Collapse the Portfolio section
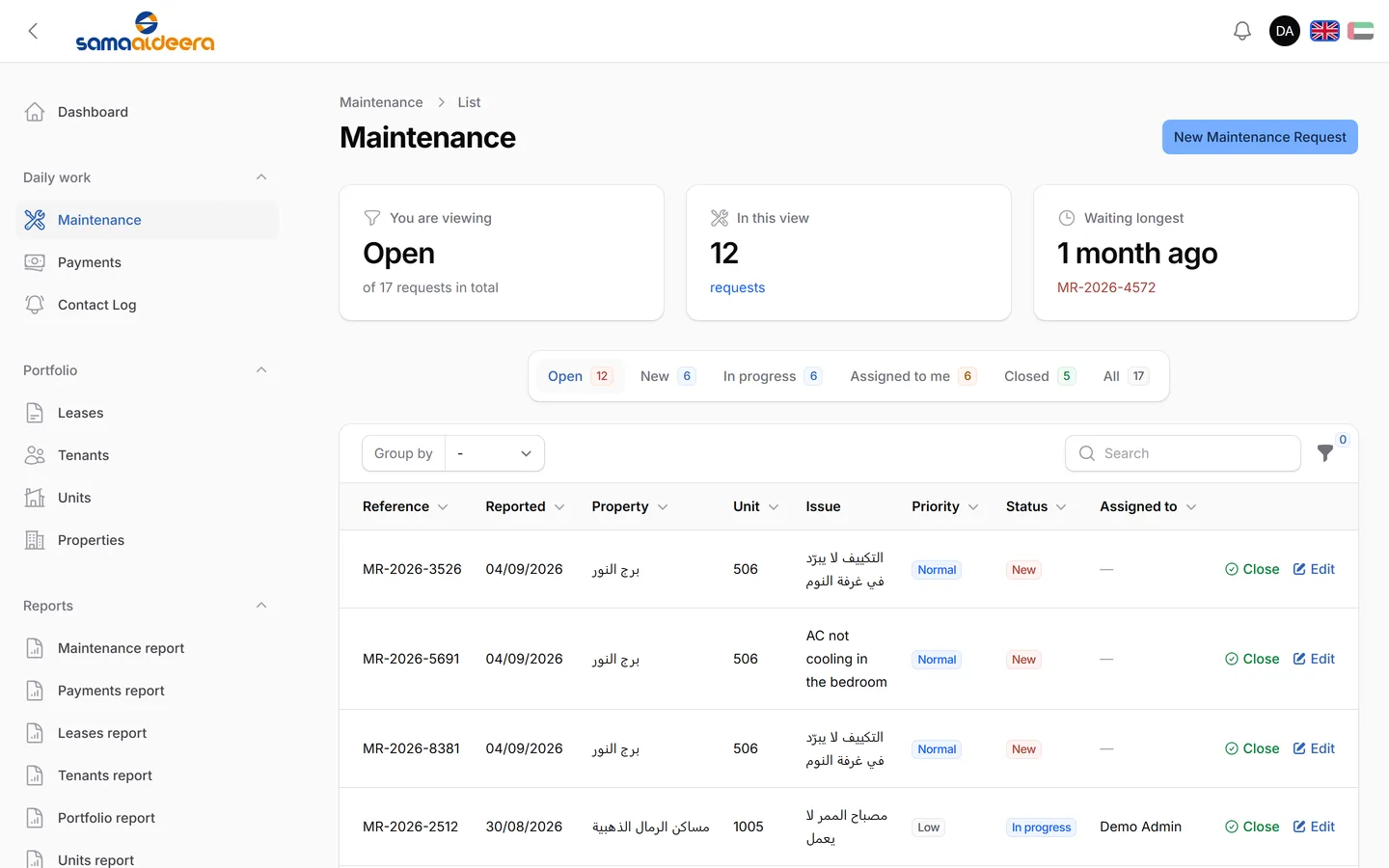Viewport: 1389px width, 868px height. [x=261, y=370]
